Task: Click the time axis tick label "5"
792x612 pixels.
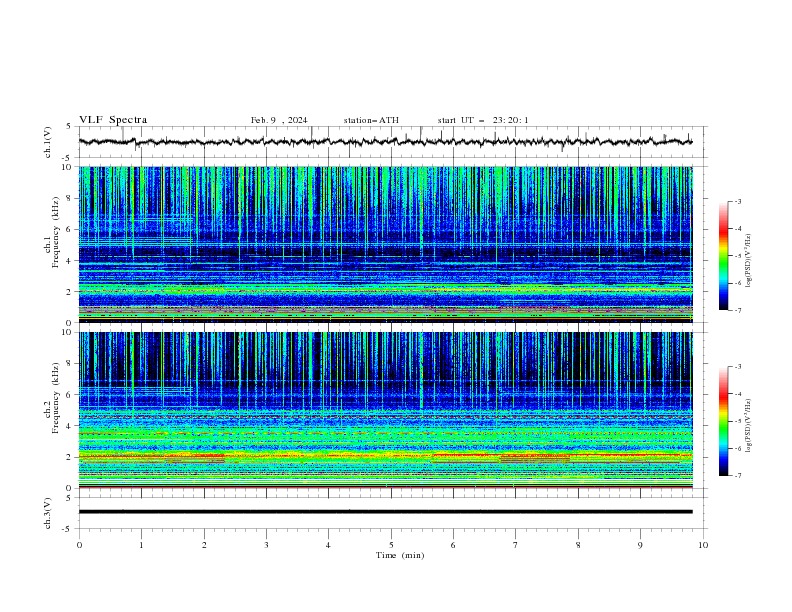Action: point(391,545)
